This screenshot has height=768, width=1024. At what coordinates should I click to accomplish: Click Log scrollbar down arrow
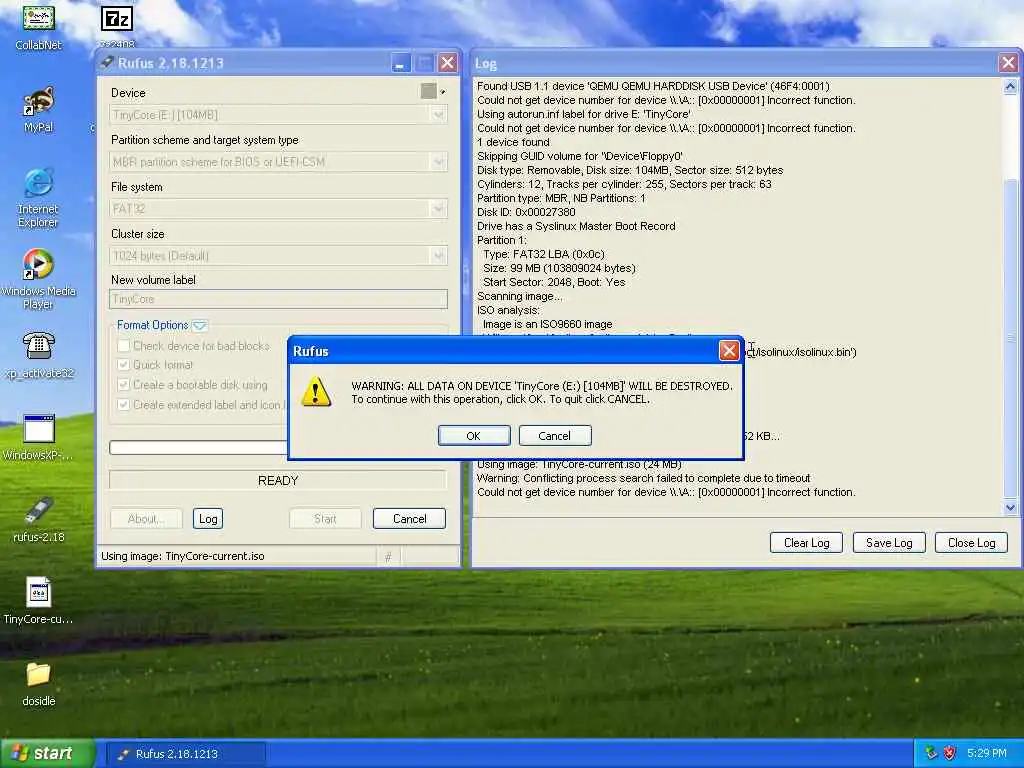tap(1010, 507)
